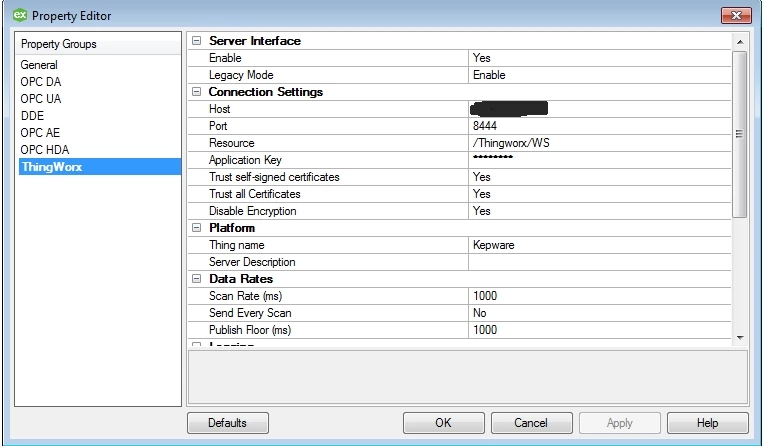Click the Server Interface heading text
This screenshot has height=446, width=766.
click(x=255, y=41)
